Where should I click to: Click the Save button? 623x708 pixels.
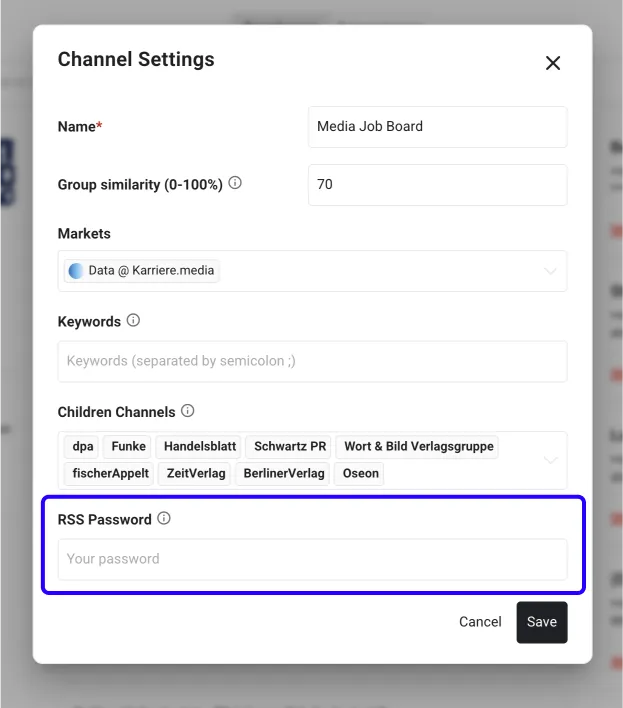coord(541,622)
